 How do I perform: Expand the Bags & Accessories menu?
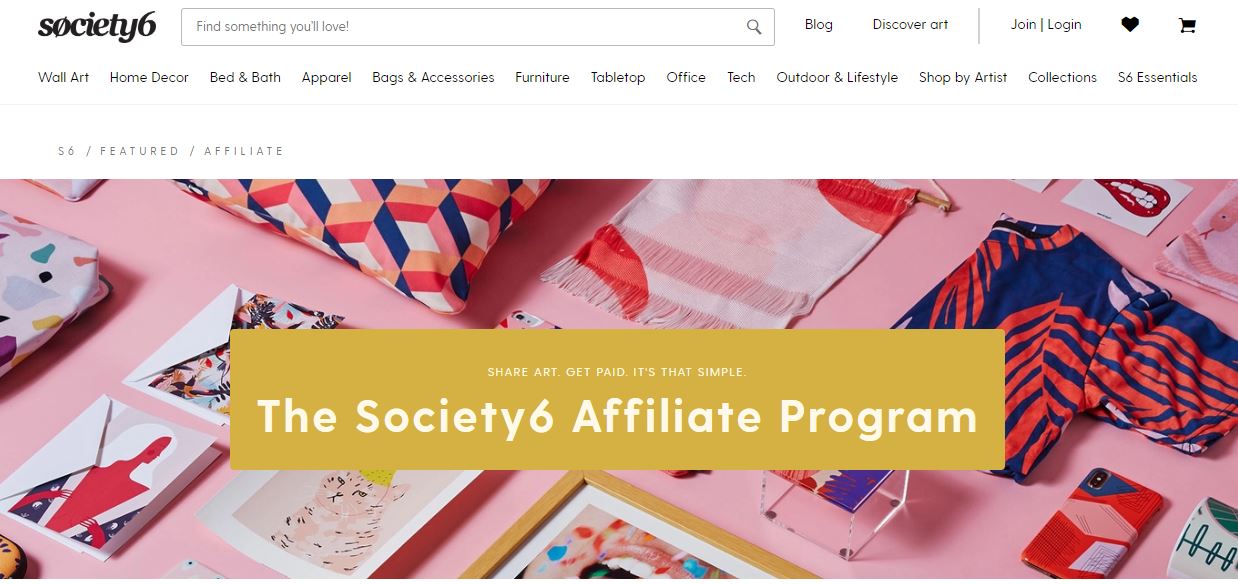433,77
